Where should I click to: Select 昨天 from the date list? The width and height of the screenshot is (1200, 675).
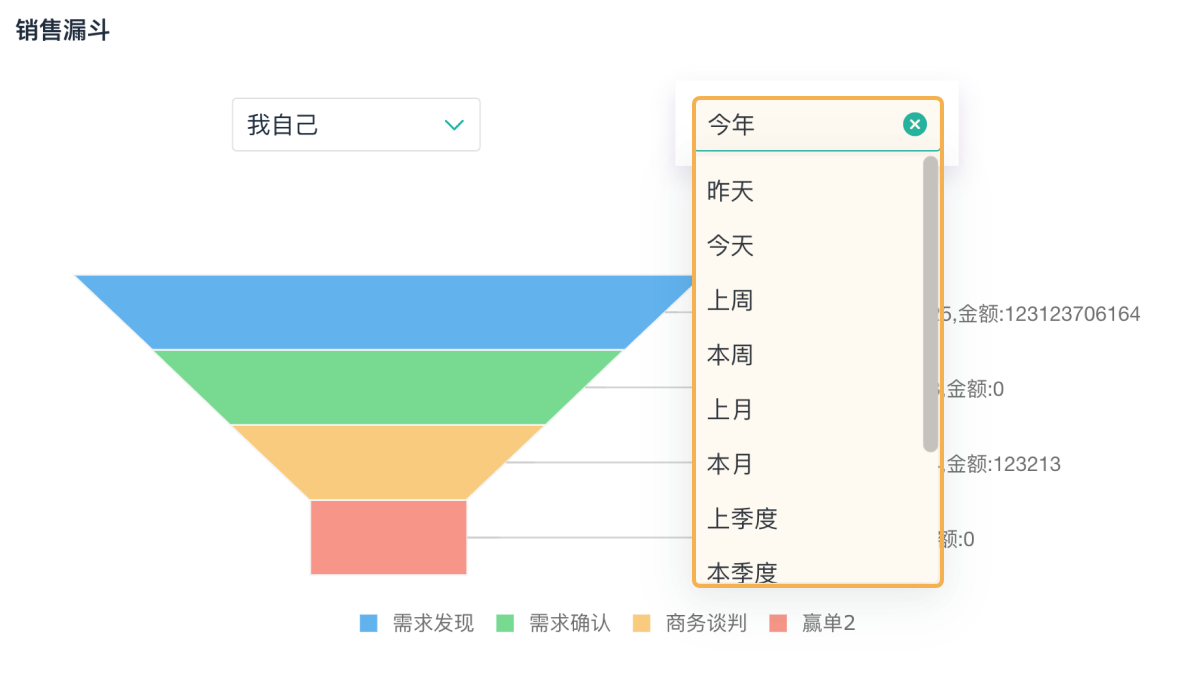pos(730,191)
